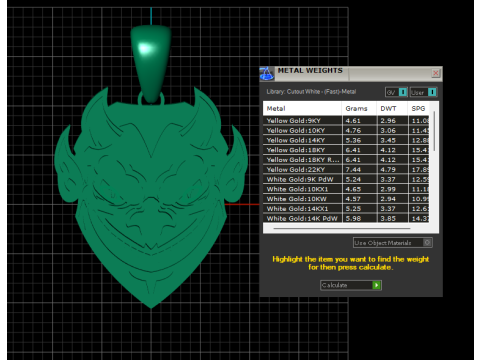Select the Yellow Gold:10KY row

click(346, 130)
